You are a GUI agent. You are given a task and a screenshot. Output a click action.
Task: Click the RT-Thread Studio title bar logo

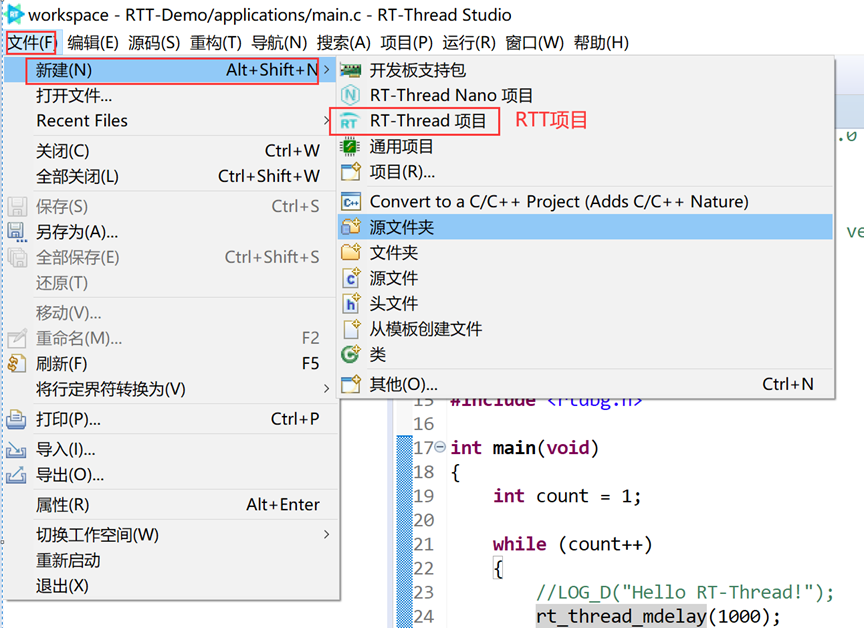(x=15, y=14)
